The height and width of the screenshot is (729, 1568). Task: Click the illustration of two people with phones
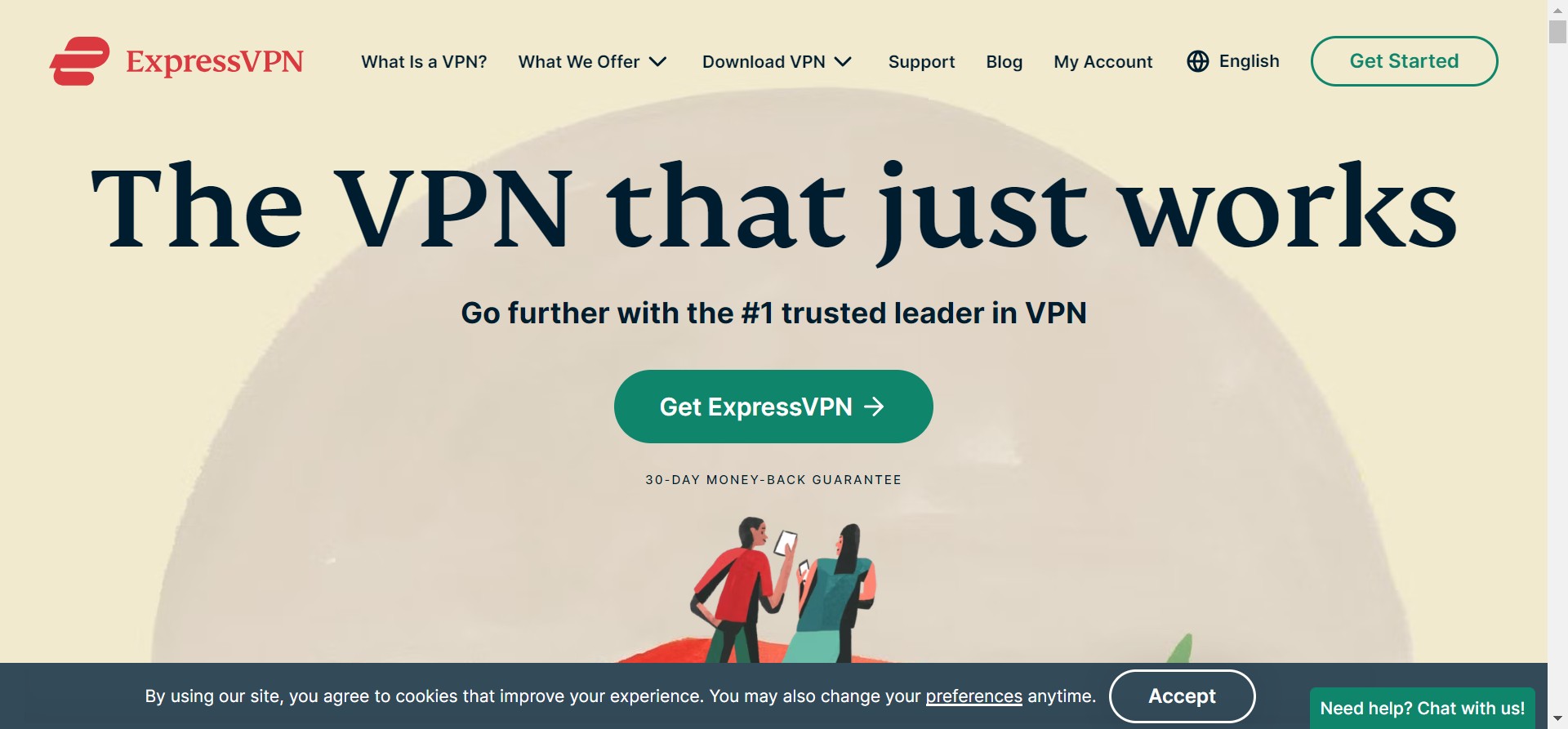click(x=784, y=589)
